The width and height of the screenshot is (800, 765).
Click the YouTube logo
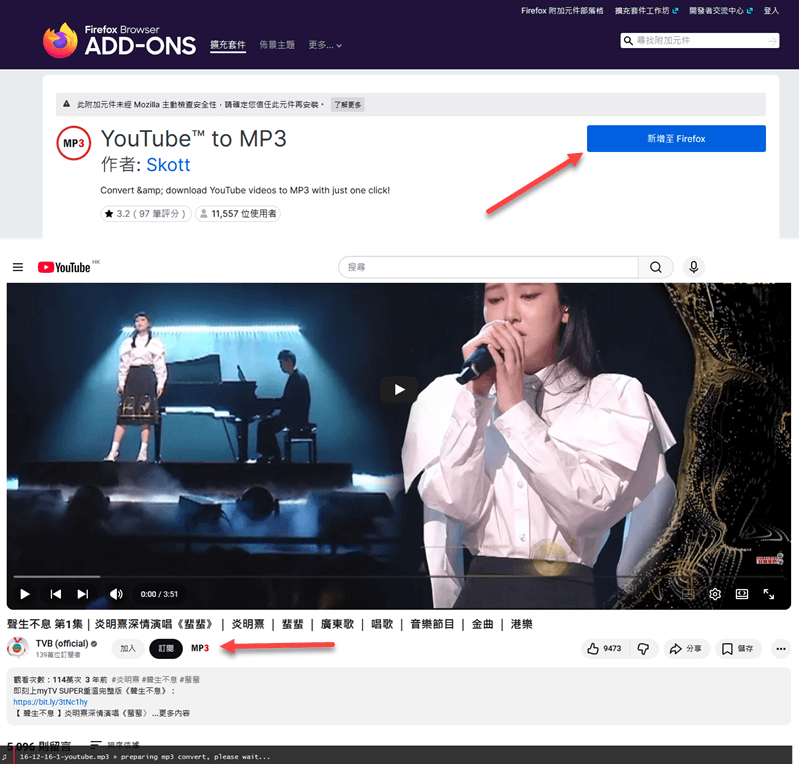[x=64, y=267]
